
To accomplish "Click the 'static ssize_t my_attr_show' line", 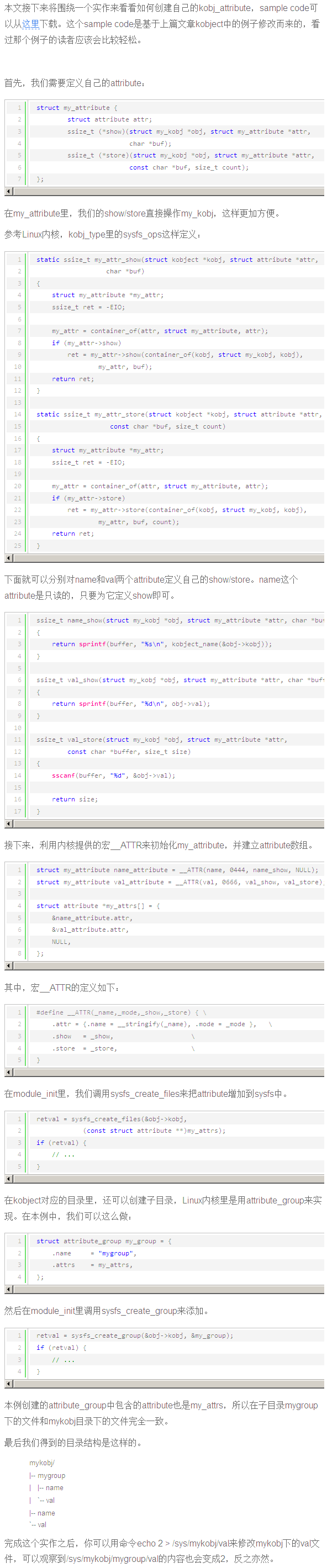I will pos(177,259).
